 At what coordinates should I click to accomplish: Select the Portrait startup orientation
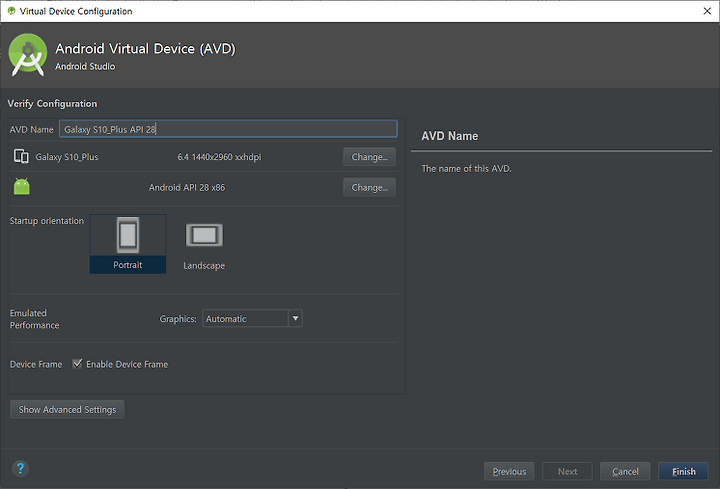[x=128, y=244]
